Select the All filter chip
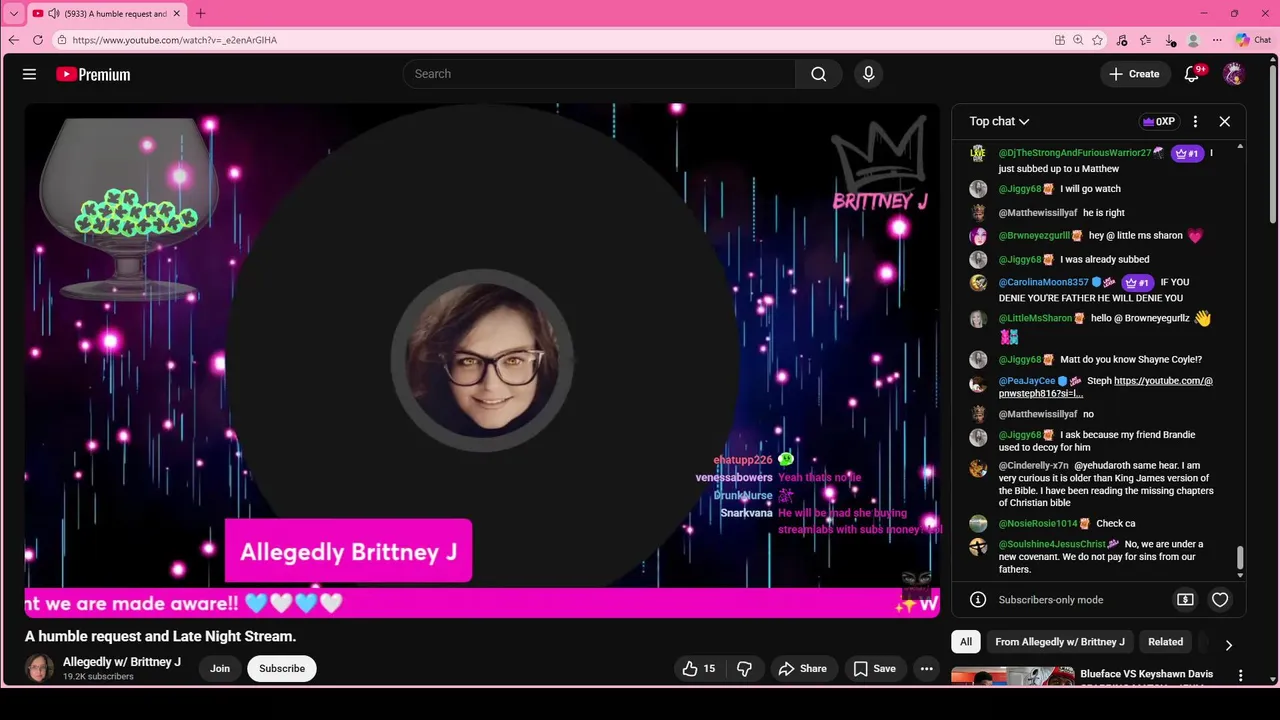The image size is (1280, 720). [x=966, y=642]
